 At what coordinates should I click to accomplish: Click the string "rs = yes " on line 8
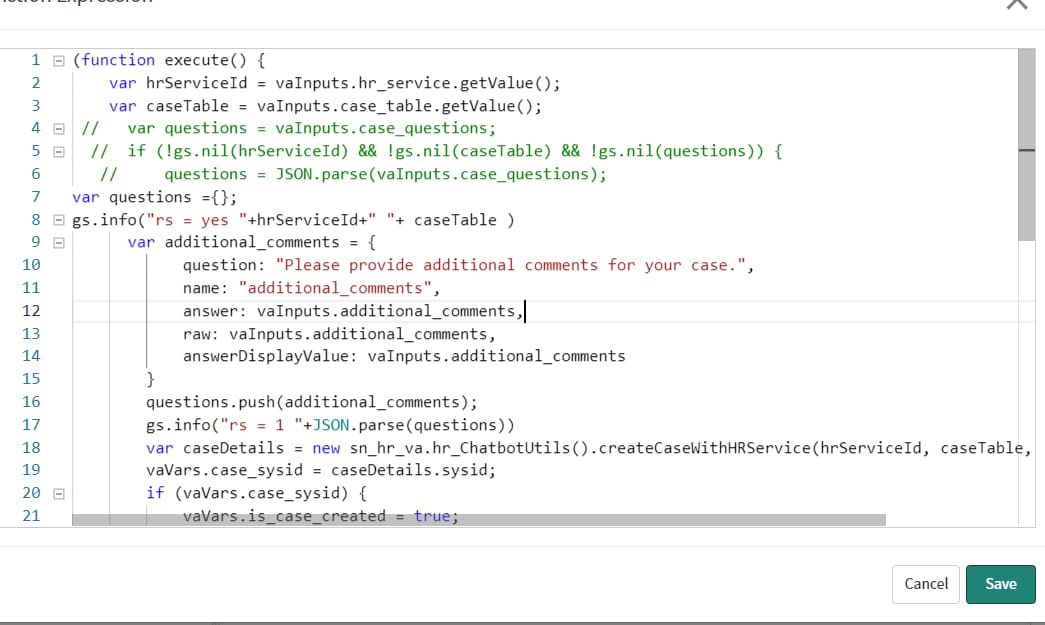click(197, 221)
